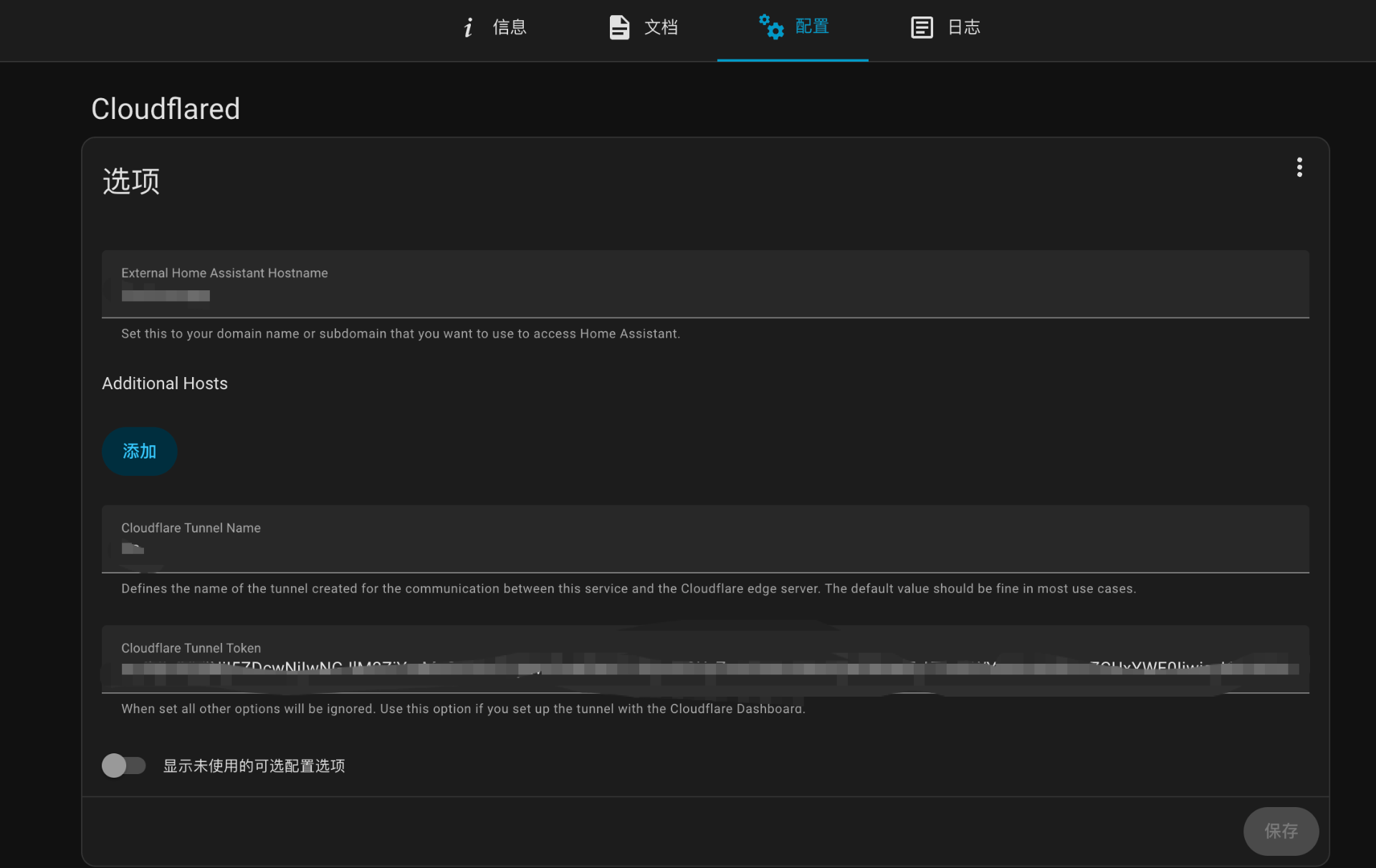The height and width of the screenshot is (868, 1376).
Task: Open the three-dot options menu
Action: point(1299,168)
